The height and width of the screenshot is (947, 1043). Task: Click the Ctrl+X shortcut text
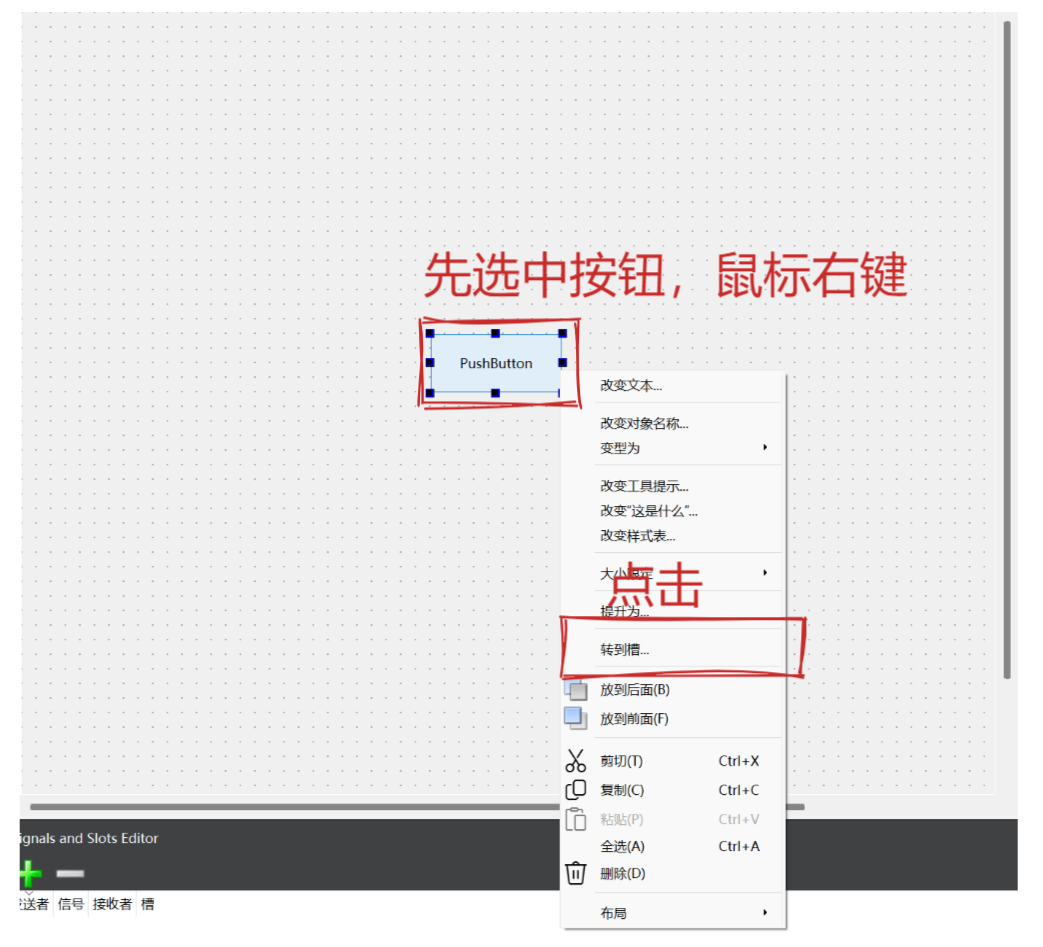tap(738, 761)
